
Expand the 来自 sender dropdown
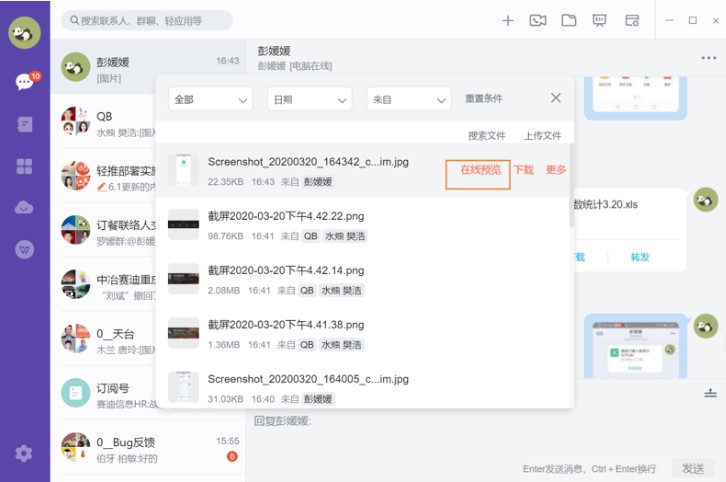[408, 99]
